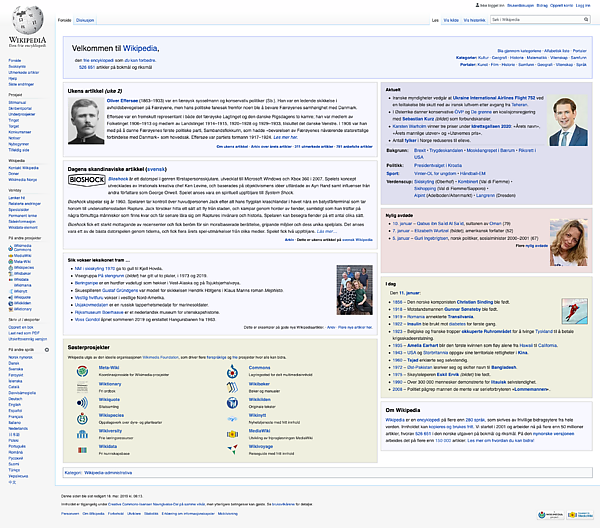The width and height of the screenshot is (600, 528).
Task: Click MediaWiki sunflower logo in Søsterprosjekter
Action: tap(232, 434)
